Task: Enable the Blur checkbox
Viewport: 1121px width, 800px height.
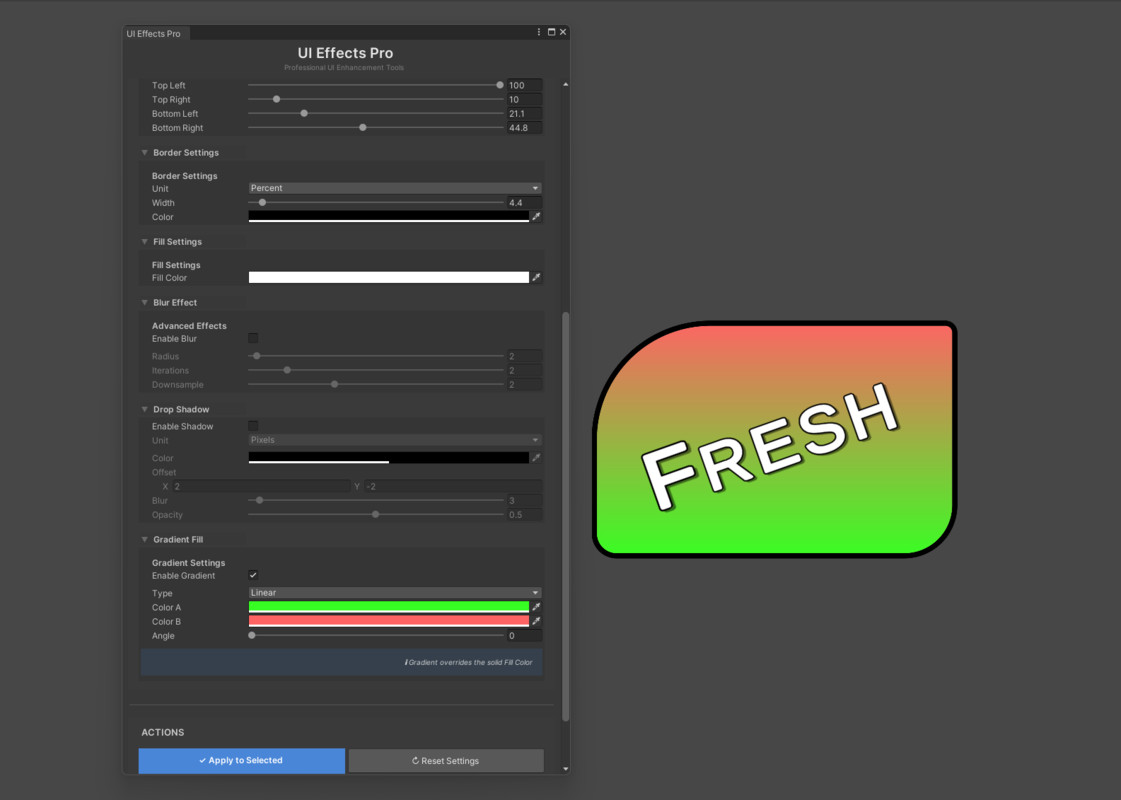Action: pos(253,338)
